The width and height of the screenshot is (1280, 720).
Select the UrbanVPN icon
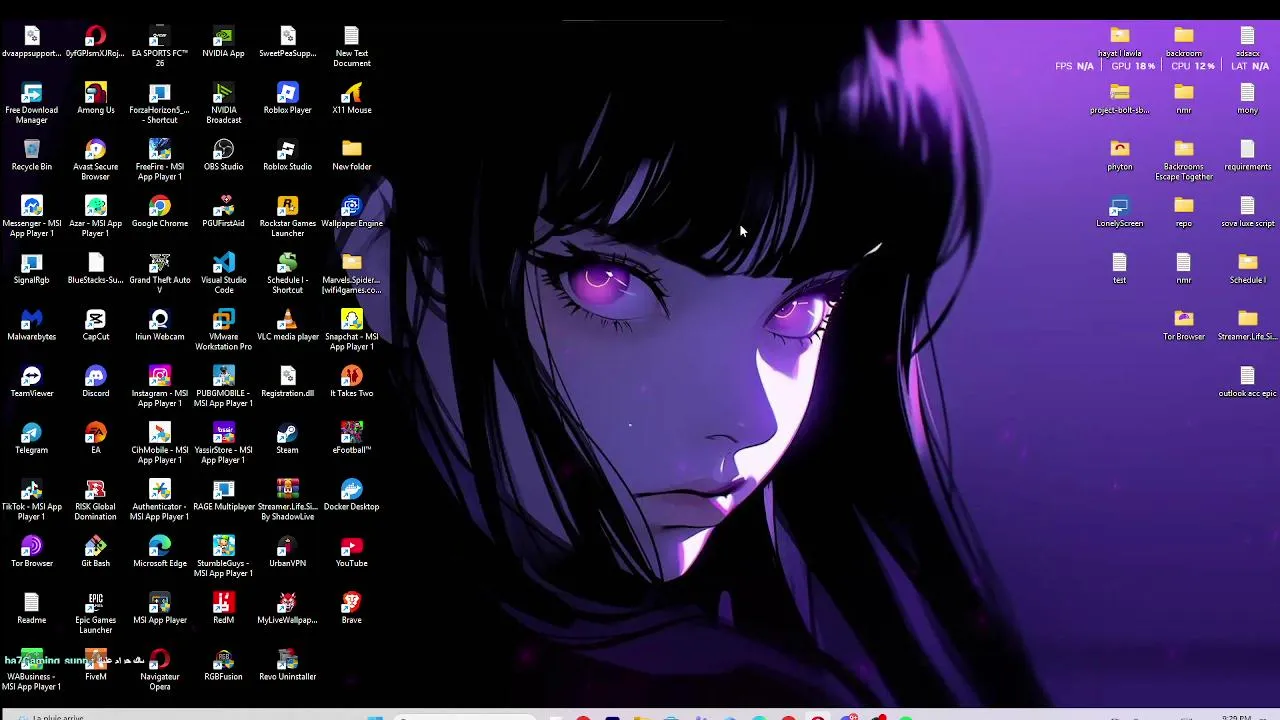[287, 553]
